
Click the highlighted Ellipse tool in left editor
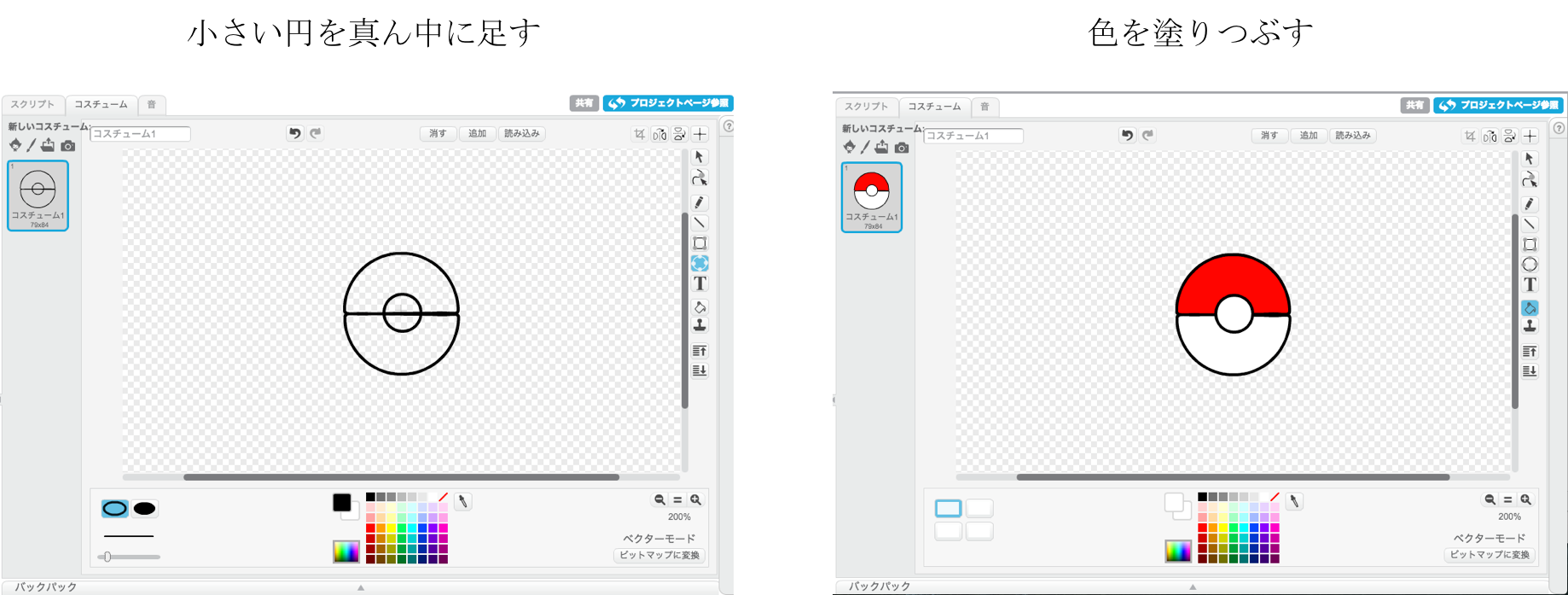(x=700, y=263)
